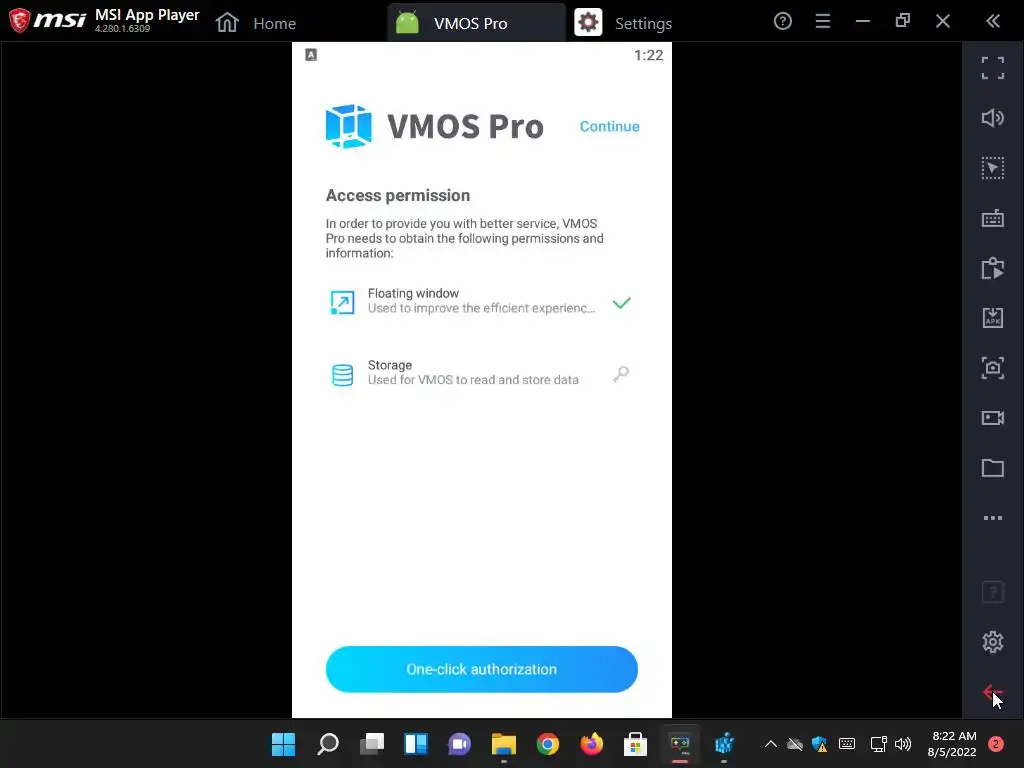The height and width of the screenshot is (768, 1024).
Task: Launch Firefox from taskbar
Action: click(x=592, y=744)
